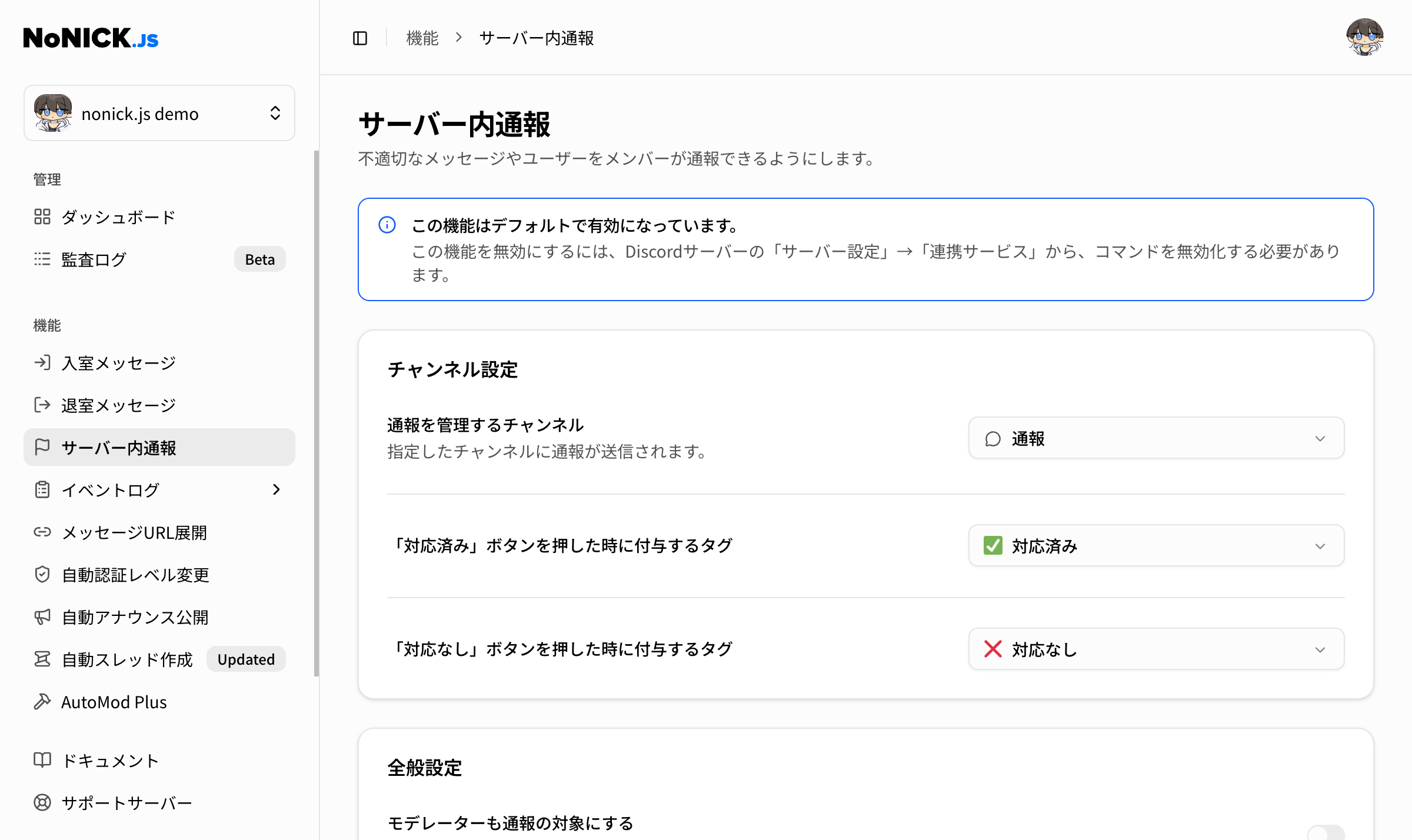
Task: Open 自動認証レベル変更 via its shield icon
Action: 42,575
